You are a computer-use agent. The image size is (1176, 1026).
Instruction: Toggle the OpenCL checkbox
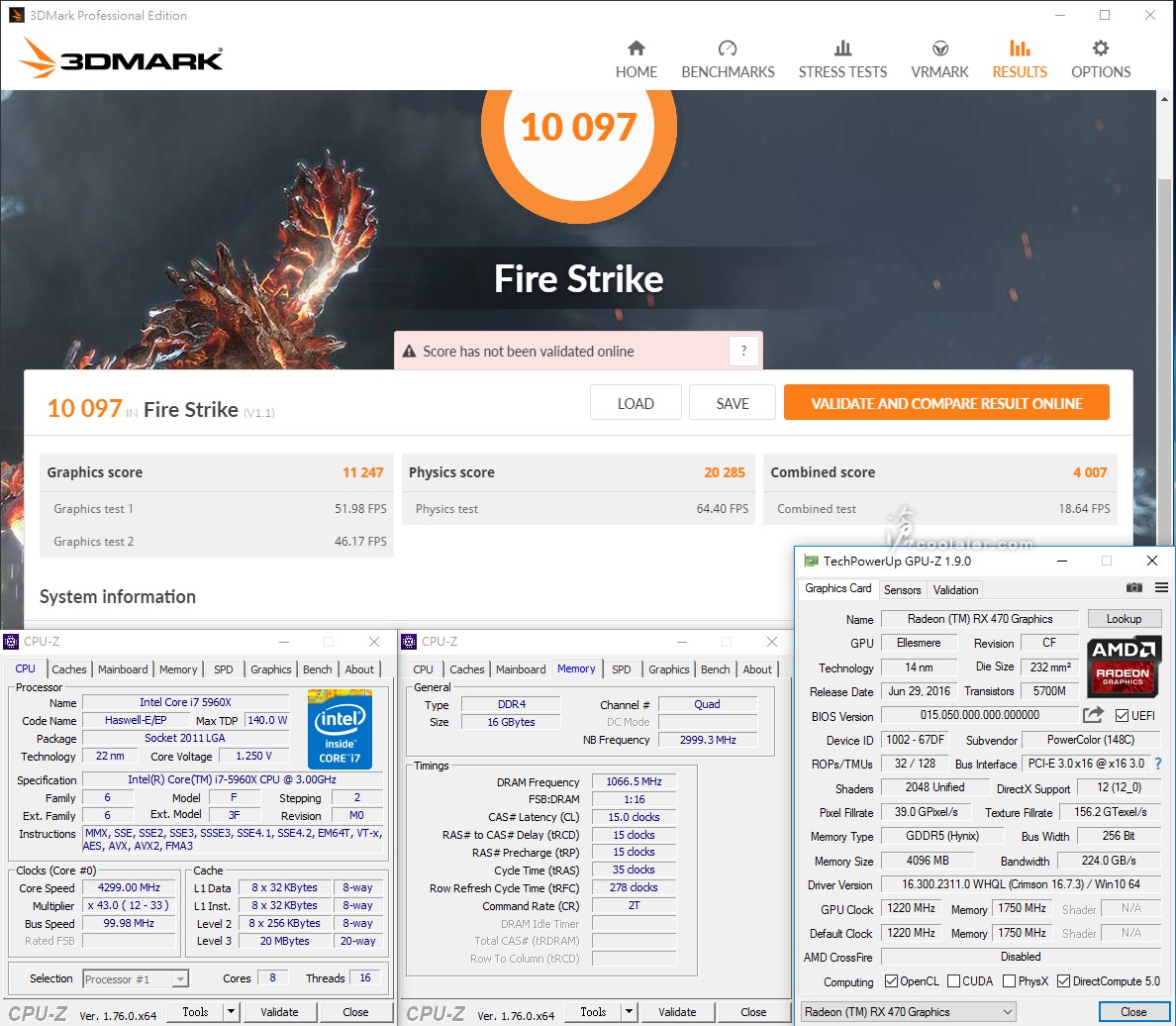coord(891,981)
